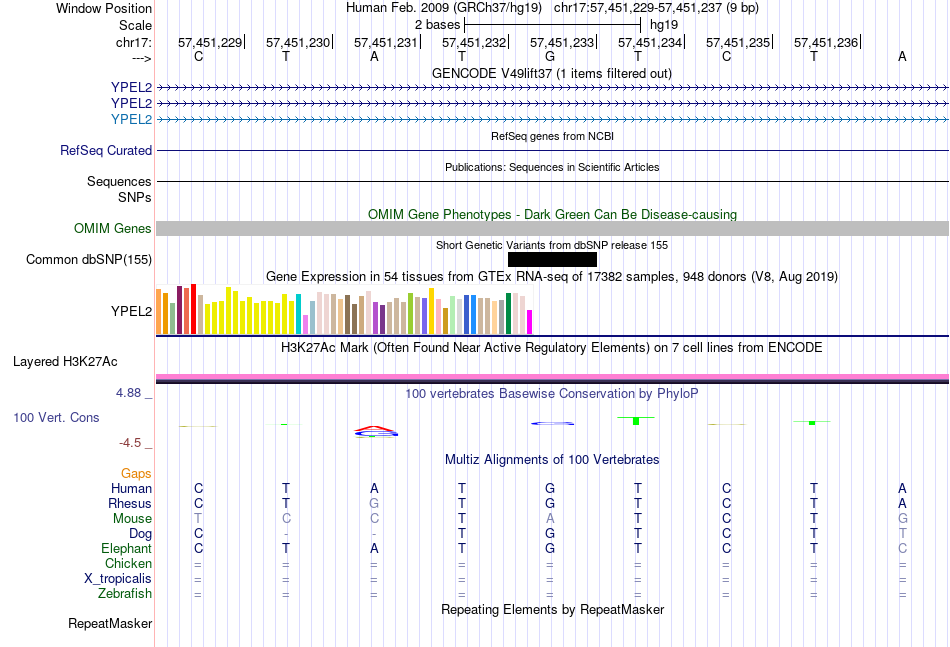Open 100 vertebrates Basewise Conservation by PhyloP title
This screenshot has height=647, width=950.
coord(552,393)
